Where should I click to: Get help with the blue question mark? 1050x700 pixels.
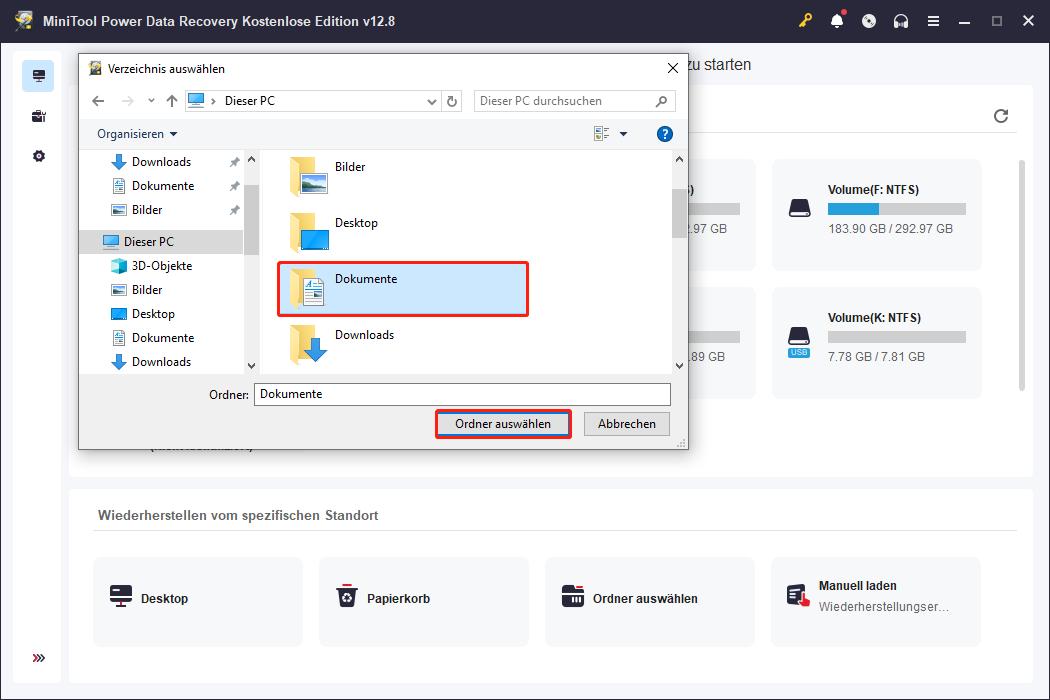point(664,133)
